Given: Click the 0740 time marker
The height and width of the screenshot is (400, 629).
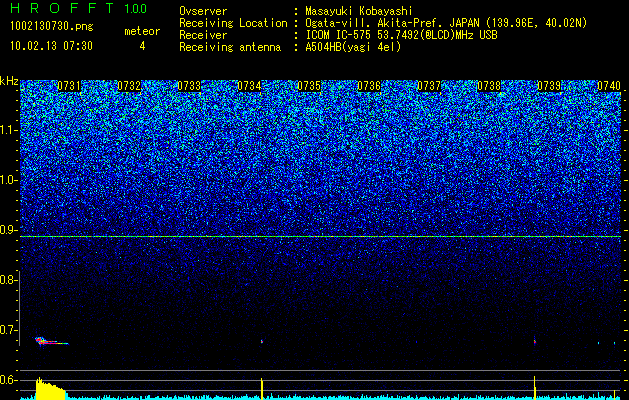Looking at the screenshot, I should pyautogui.click(x=609, y=86).
